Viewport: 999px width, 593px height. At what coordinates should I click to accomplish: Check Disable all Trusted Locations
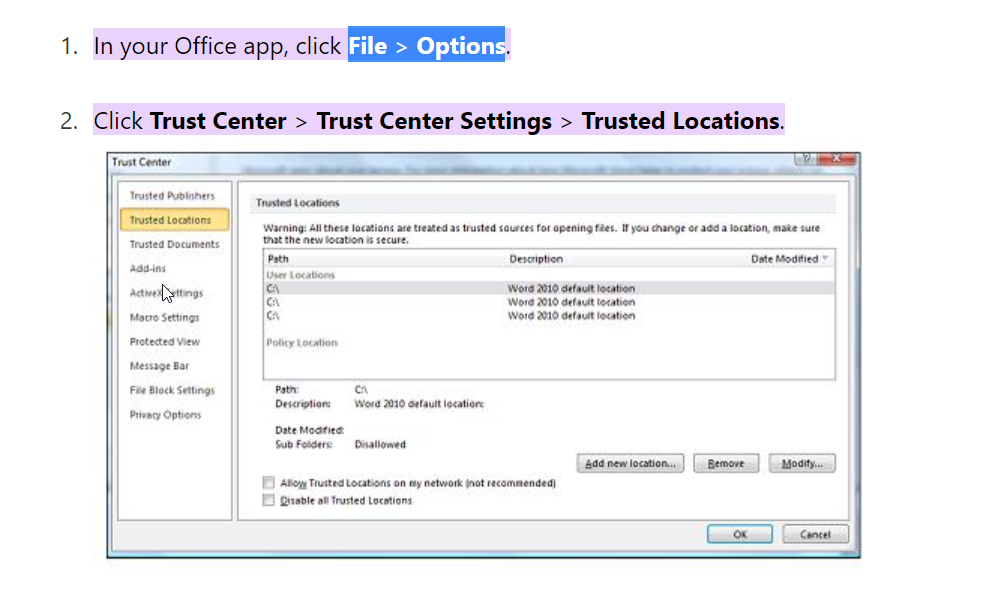click(268, 501)
